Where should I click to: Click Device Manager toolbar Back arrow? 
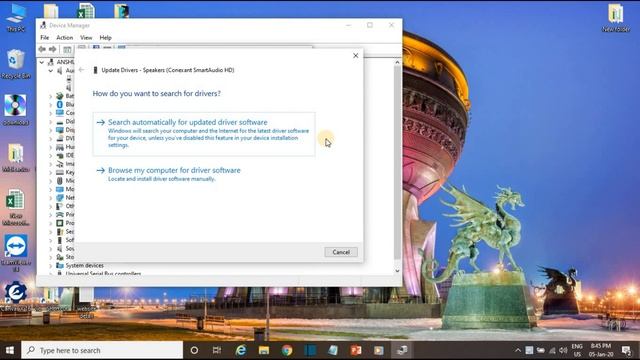pyautogui.click(x=42, y=49)
